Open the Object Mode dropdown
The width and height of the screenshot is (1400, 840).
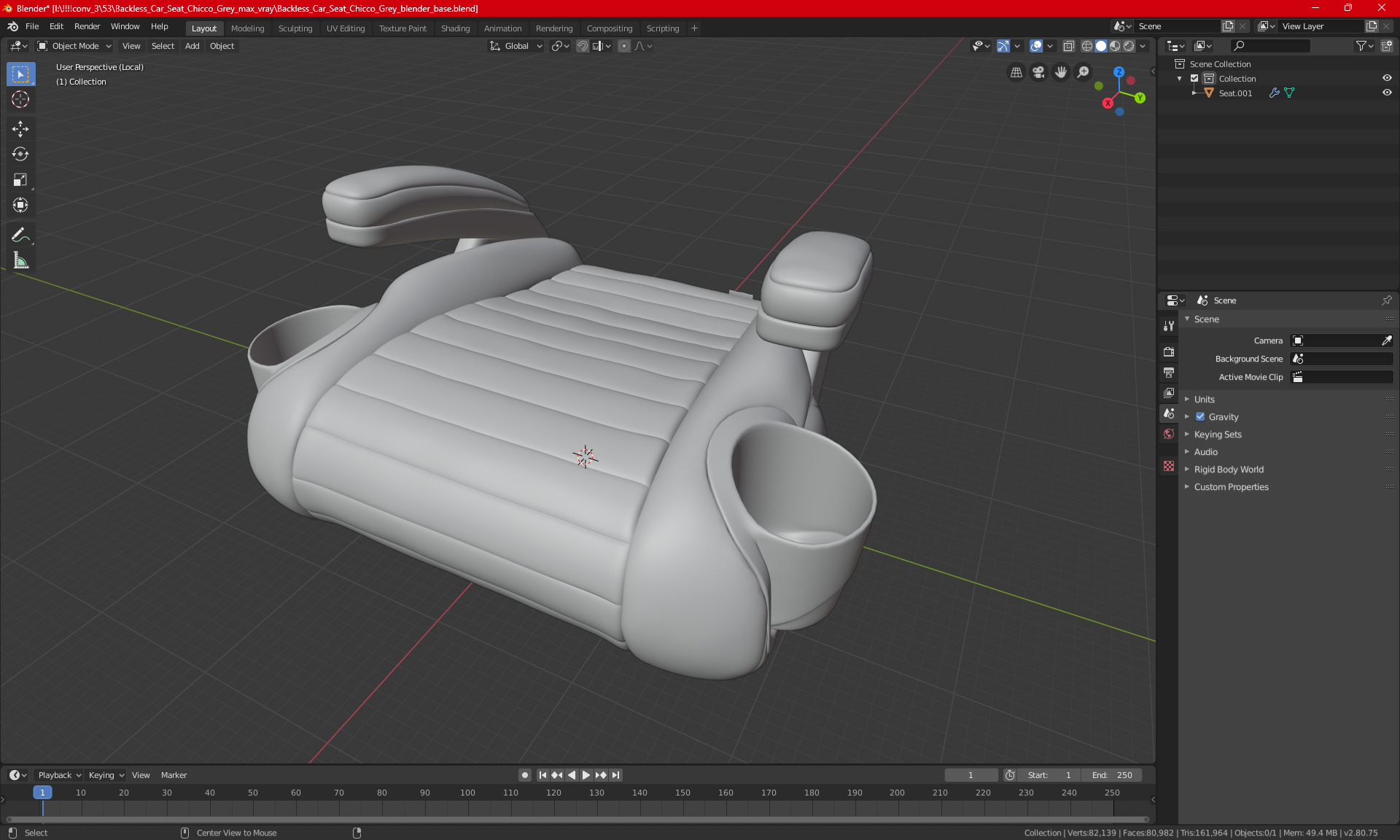[x=74, y=46]
